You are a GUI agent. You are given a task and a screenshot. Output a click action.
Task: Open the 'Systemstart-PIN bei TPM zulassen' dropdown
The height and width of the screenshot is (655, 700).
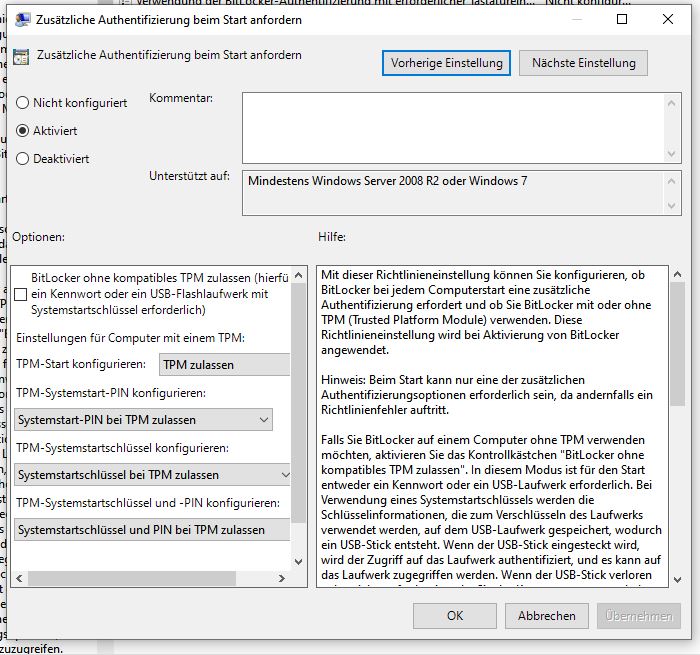(x=143, y=420)
